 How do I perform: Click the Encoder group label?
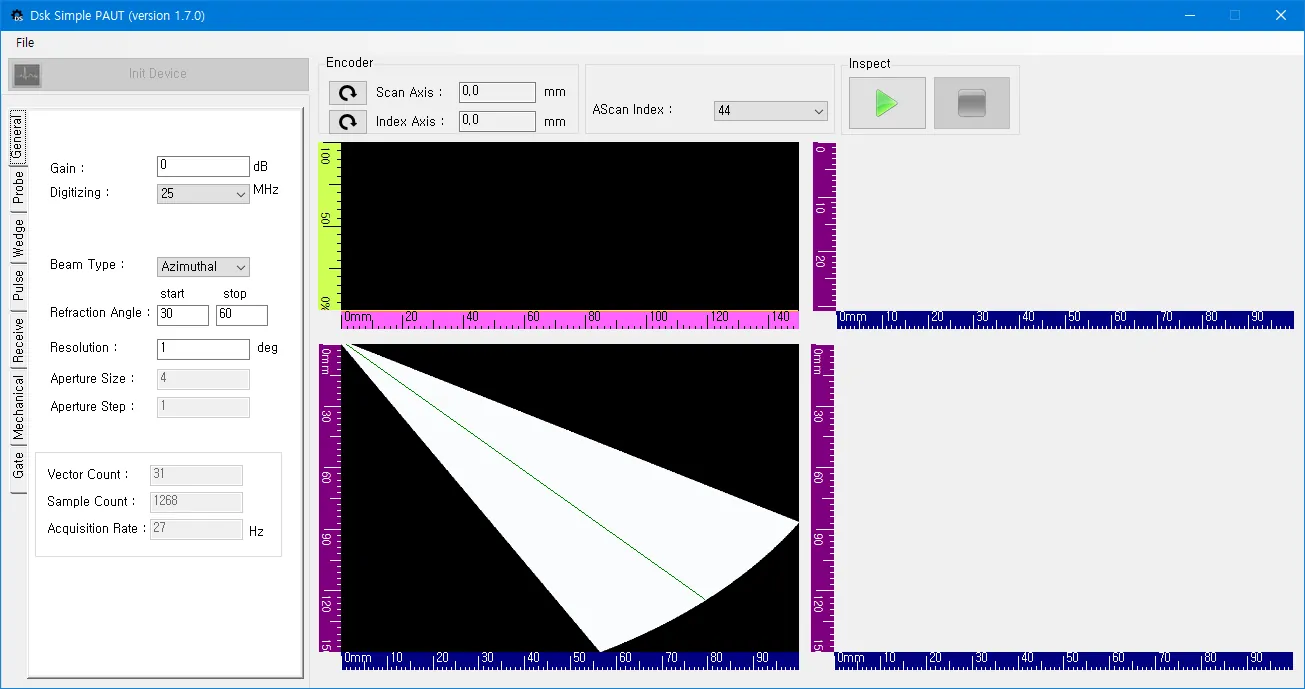point(349,63)
